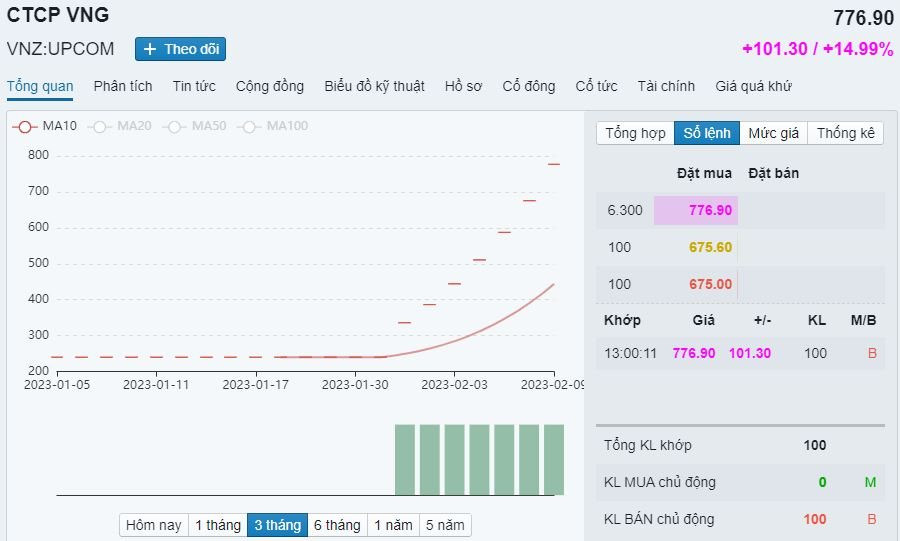Click the last green volume bar
This screenshot has height=541, width=900.
pos(554,460)
